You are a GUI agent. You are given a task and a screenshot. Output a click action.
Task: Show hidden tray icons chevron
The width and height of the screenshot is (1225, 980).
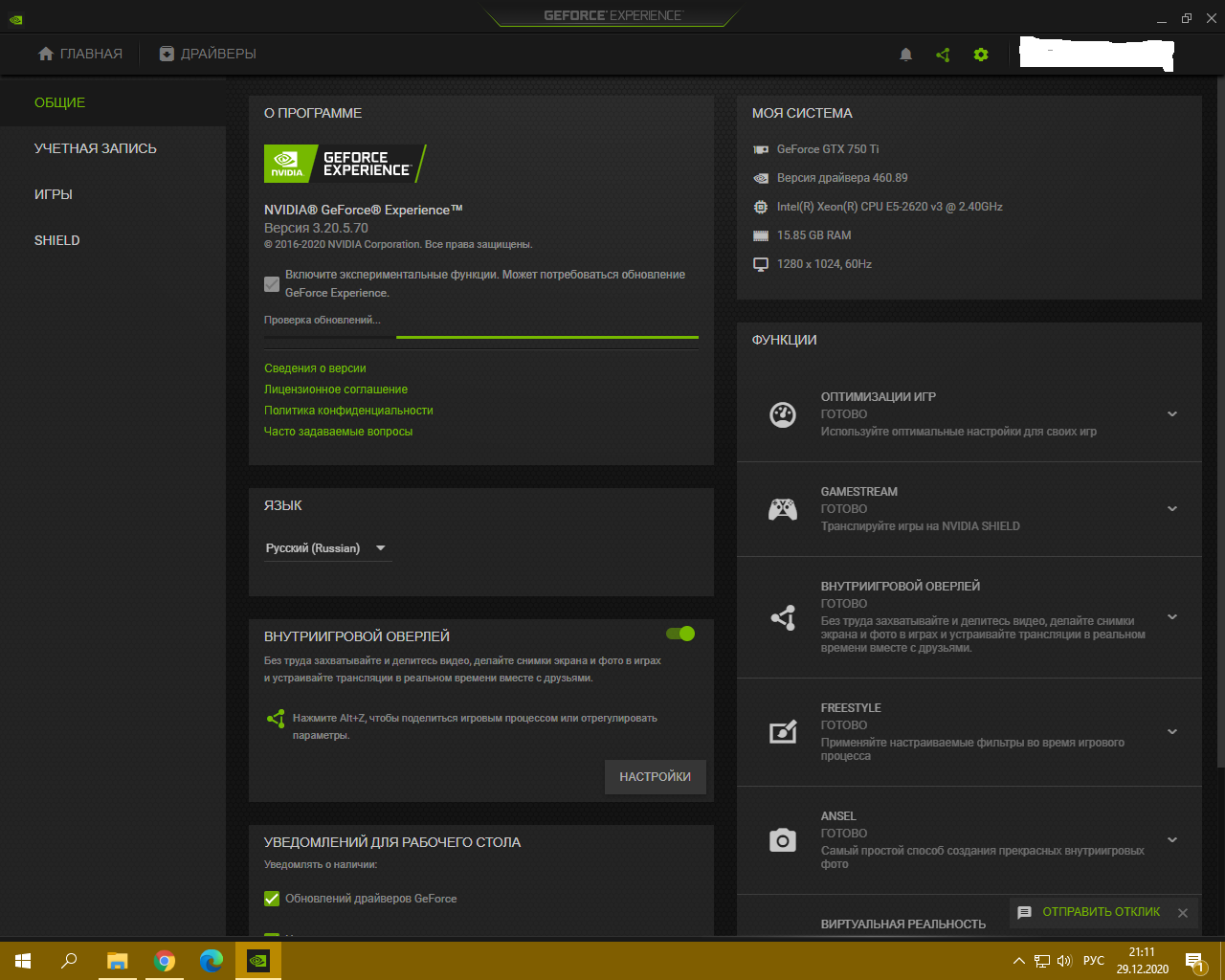point(1019,961)
